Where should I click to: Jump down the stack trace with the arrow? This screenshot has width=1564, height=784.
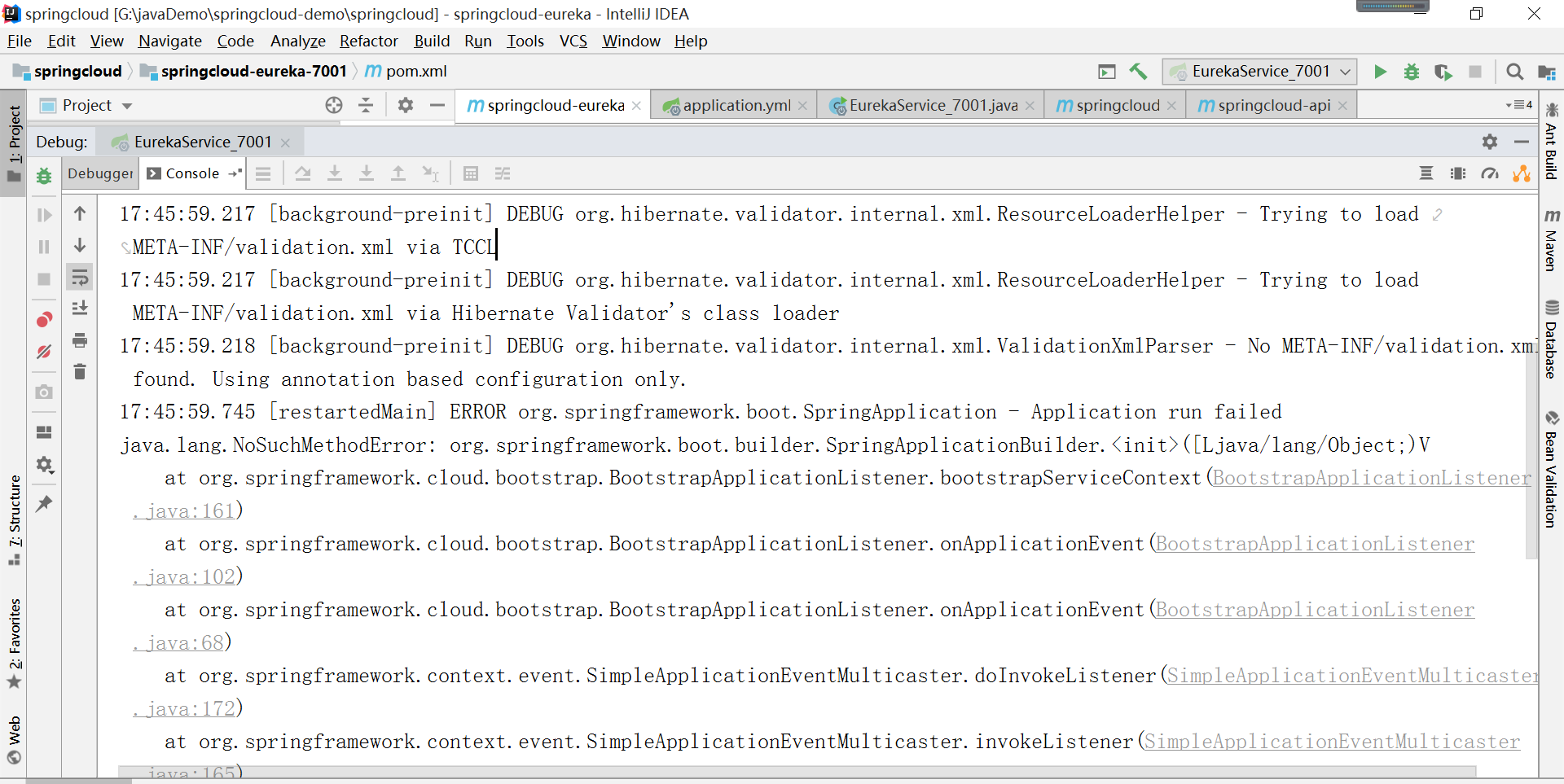tap(80, 245)
